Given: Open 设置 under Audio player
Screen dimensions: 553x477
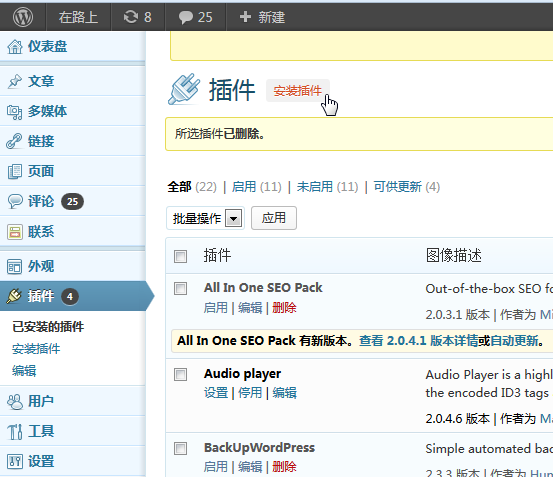Looking at the screenshot, I should tap(216, 393).
